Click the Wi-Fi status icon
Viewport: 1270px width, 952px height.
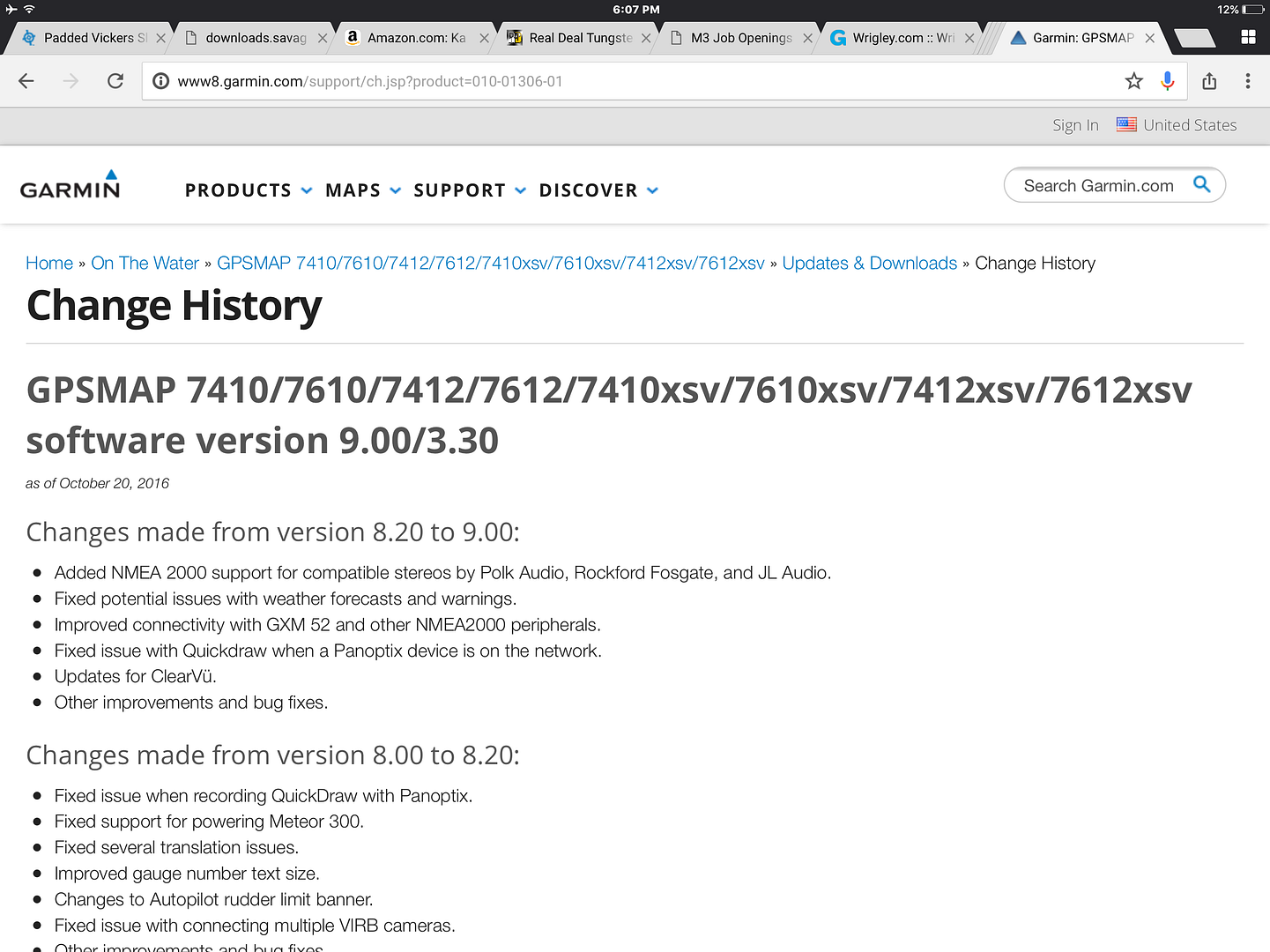(x=29, y=10)
